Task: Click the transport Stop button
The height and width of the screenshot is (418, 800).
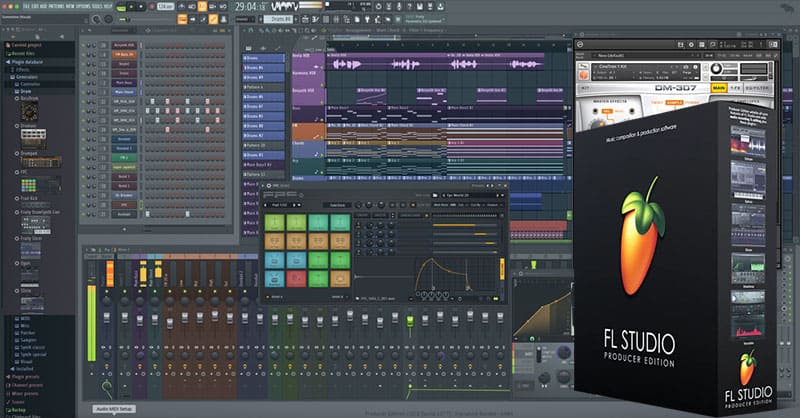Action: point(141,7)
